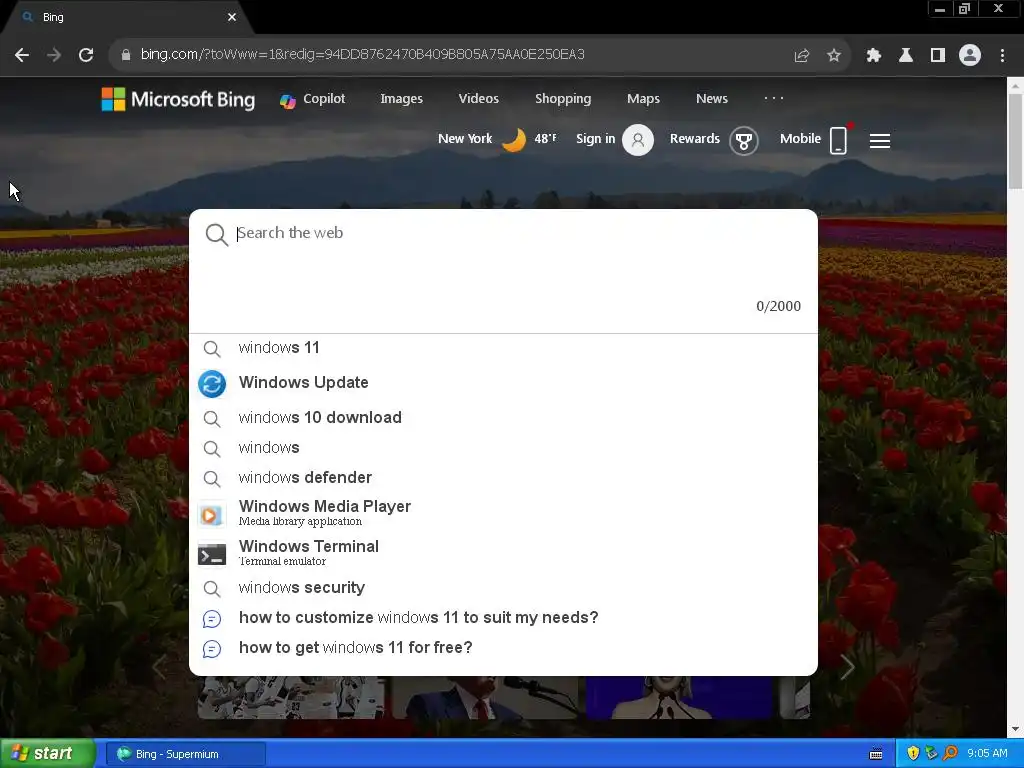This screenshot has height=768, width=1024.
Task: Open the man in red tie thumbnail
Action: pyautogui.click(x=485, y=697)
